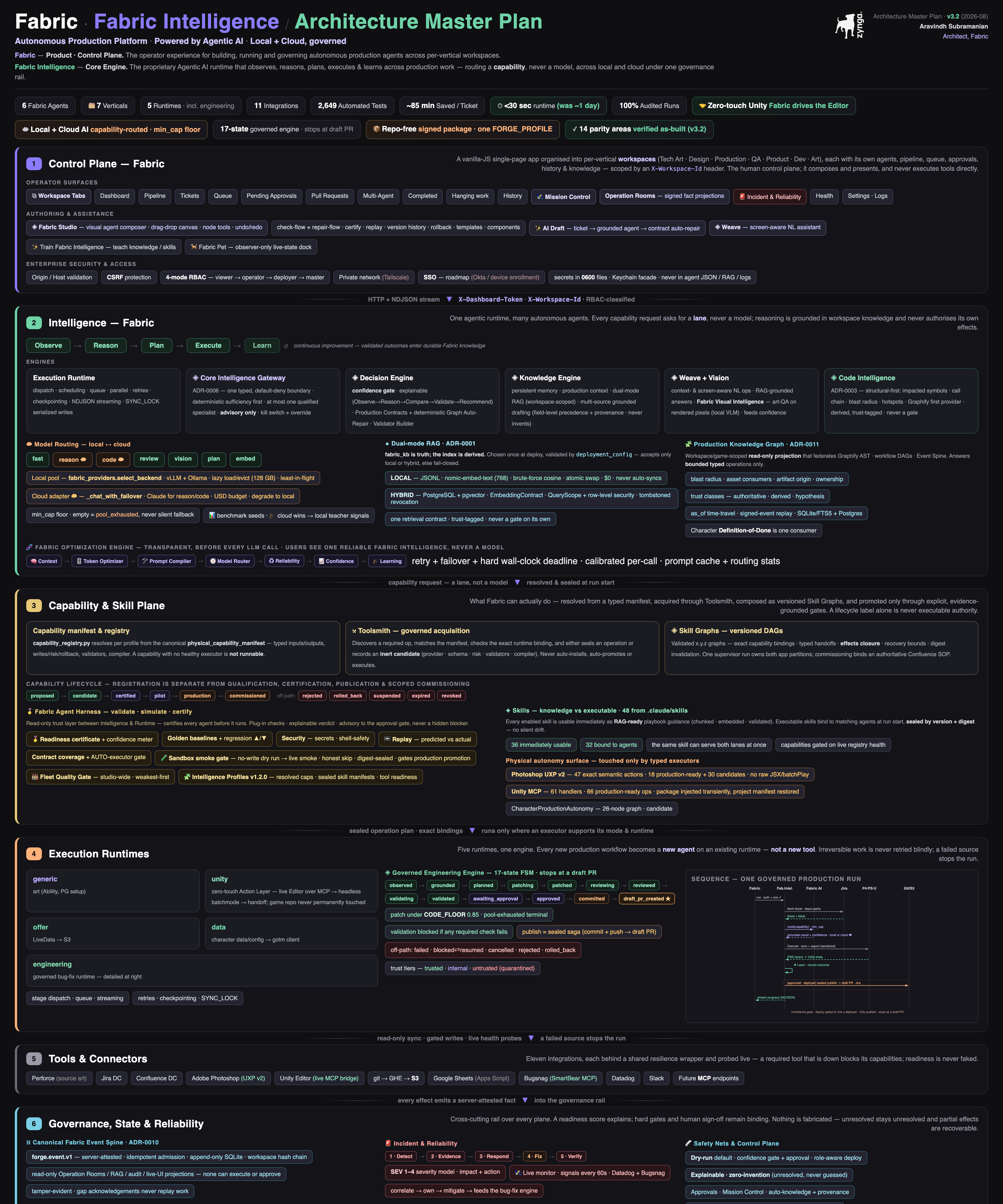The height and width of the screenshot is (1204, 1003).
Task: Click the 4-mode RBAC chip
Action: point(245,278)
